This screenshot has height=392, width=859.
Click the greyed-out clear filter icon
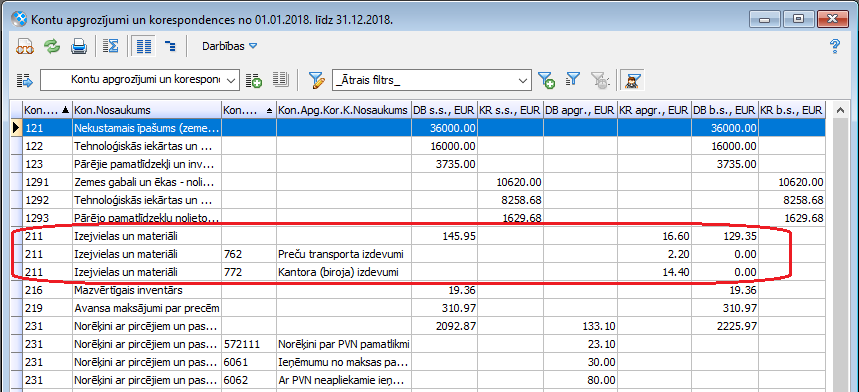[x=600, y=80]
